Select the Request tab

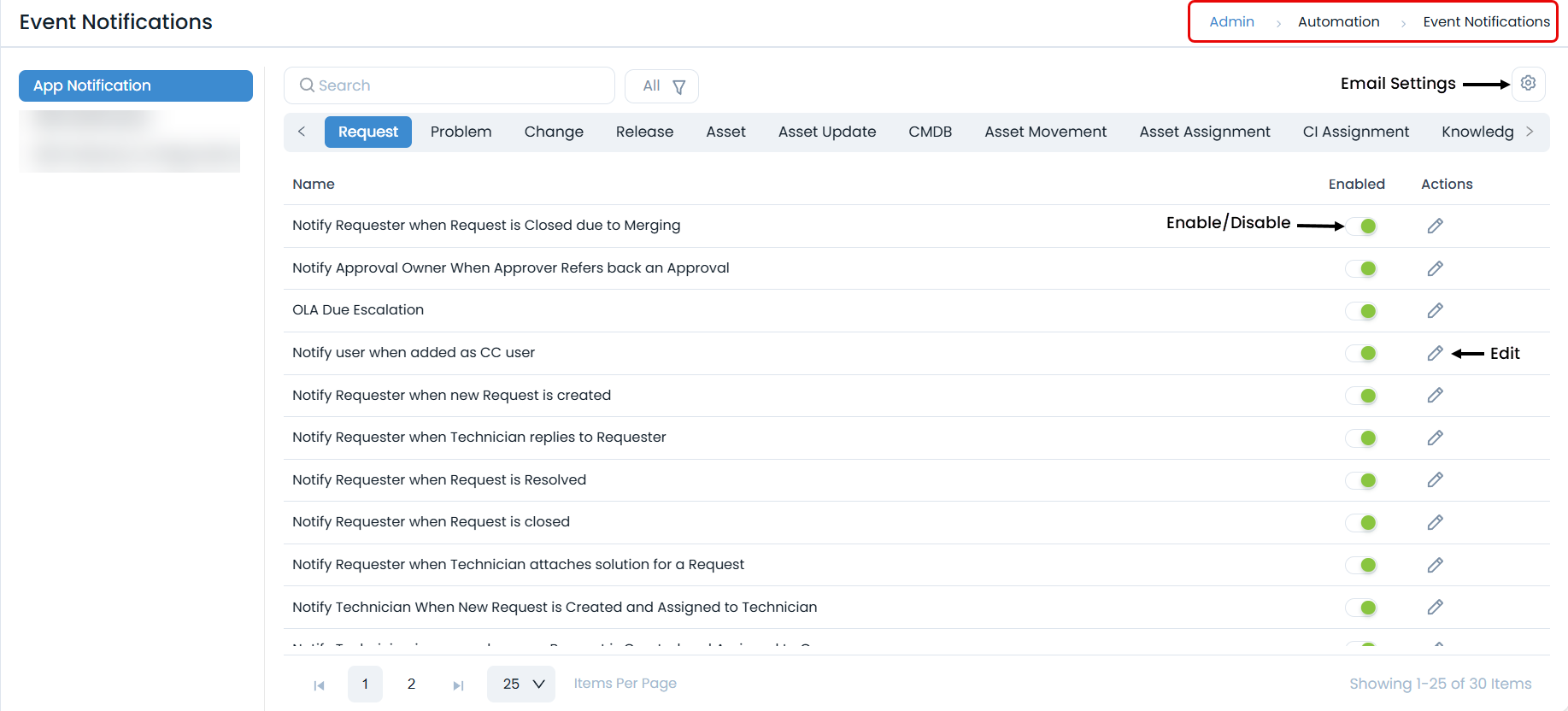(x=368, y=132)
